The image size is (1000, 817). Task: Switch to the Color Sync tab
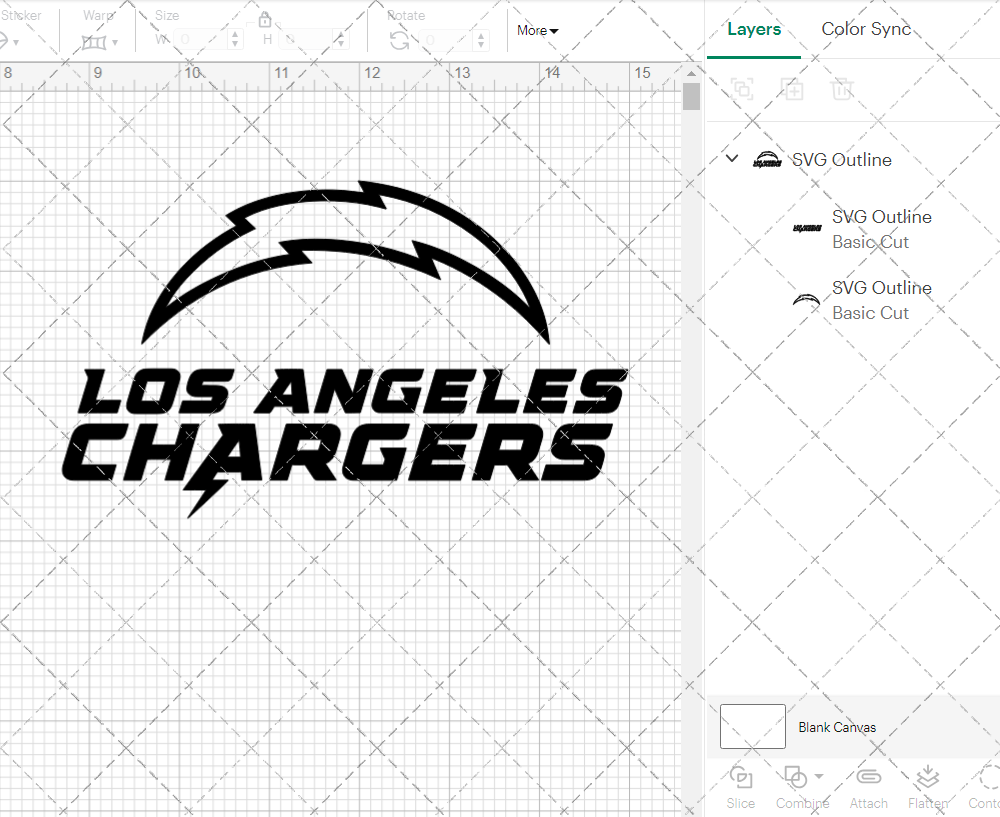tap(866, 29)
